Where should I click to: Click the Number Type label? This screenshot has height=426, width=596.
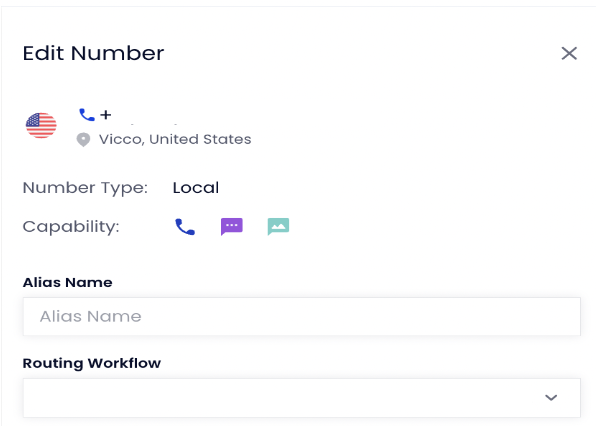click(85, 188)
